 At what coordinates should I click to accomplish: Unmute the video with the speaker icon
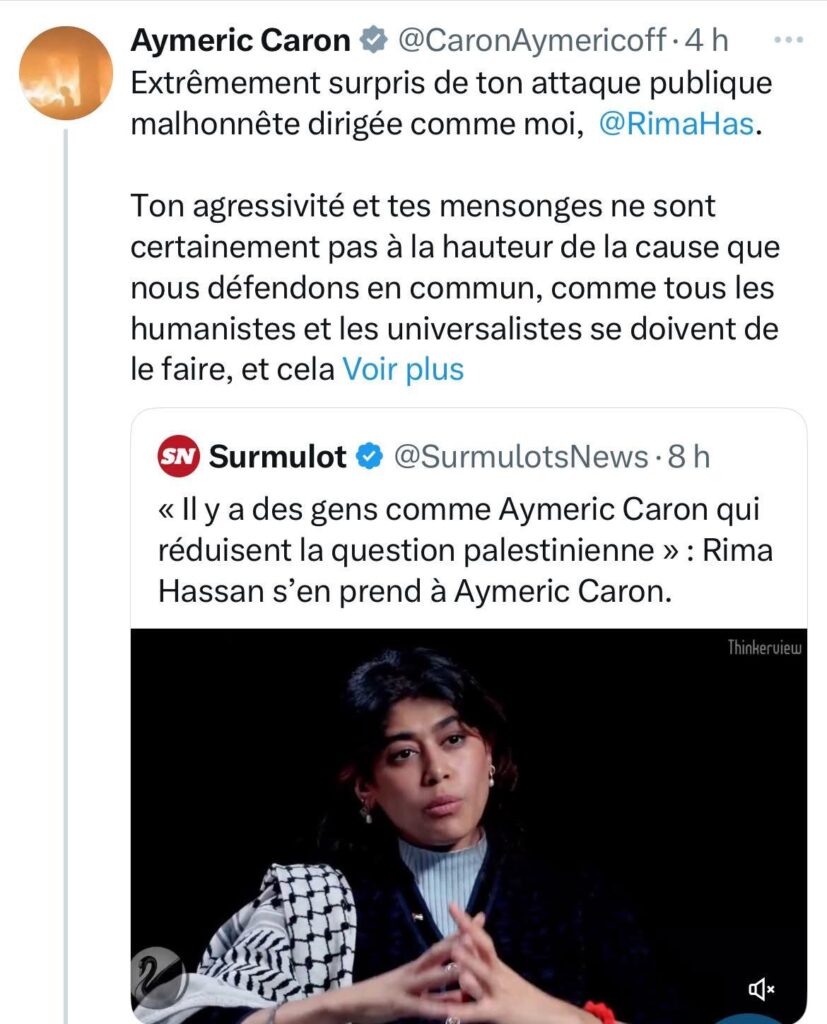click(x=761, y=989)
